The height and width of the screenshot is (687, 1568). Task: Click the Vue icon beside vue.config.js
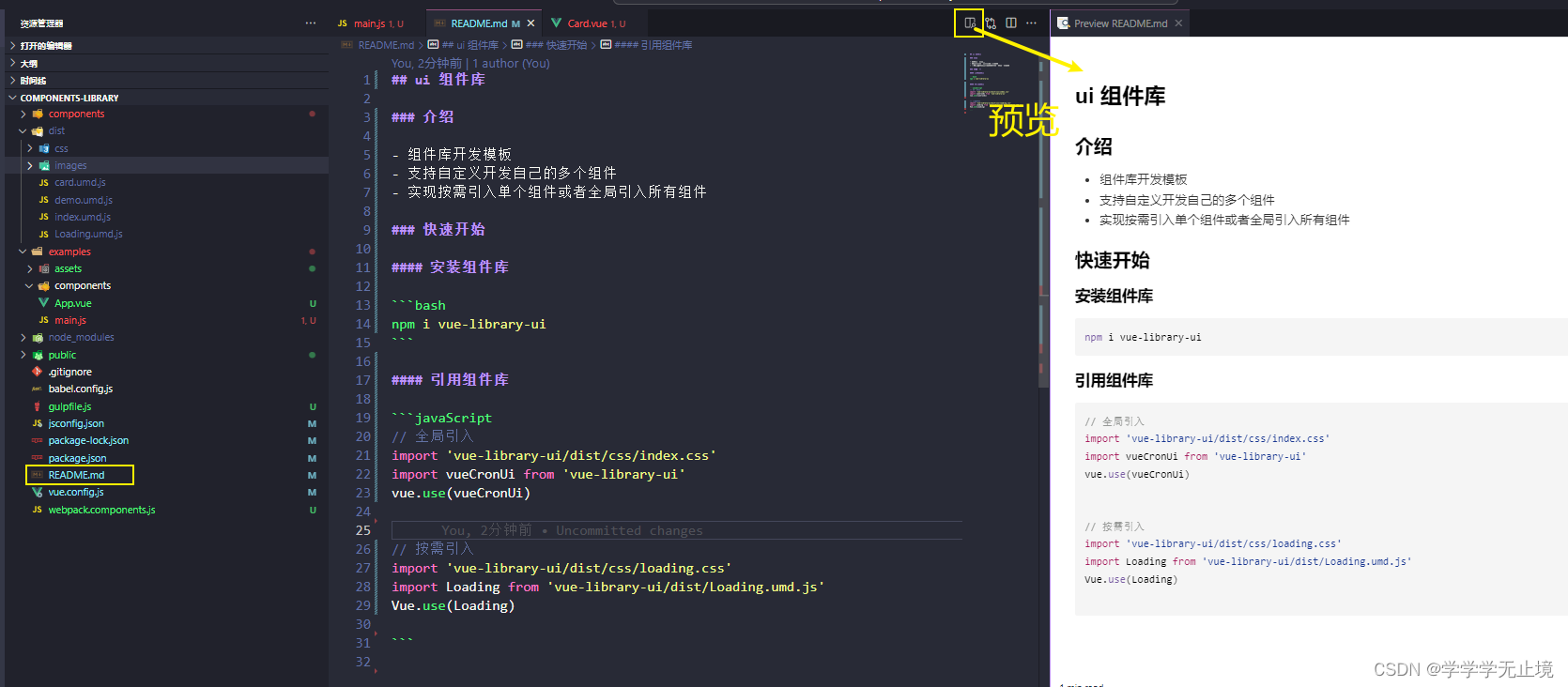tap(37, 492)
